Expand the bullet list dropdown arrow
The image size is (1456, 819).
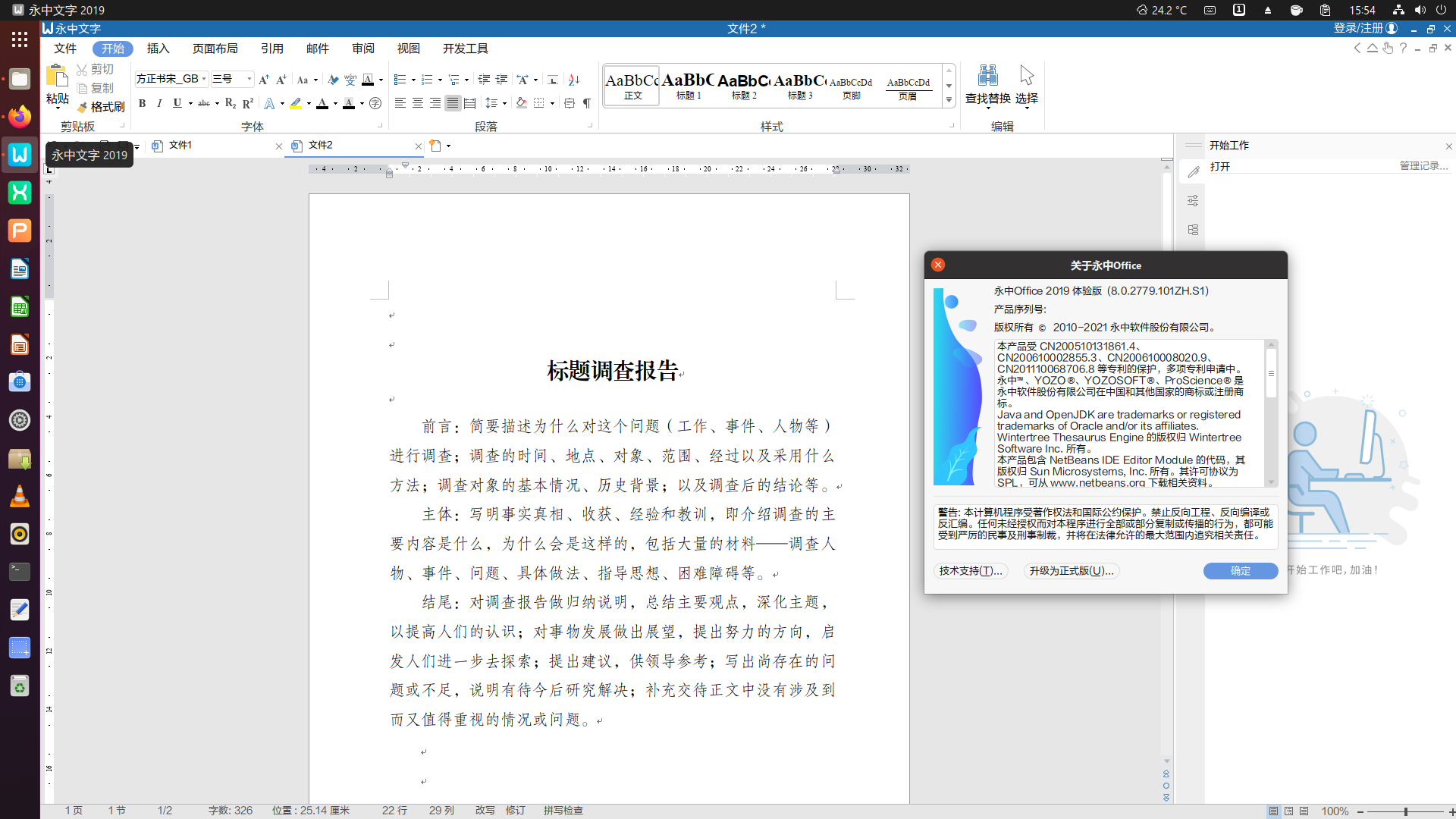click(413, 80)
